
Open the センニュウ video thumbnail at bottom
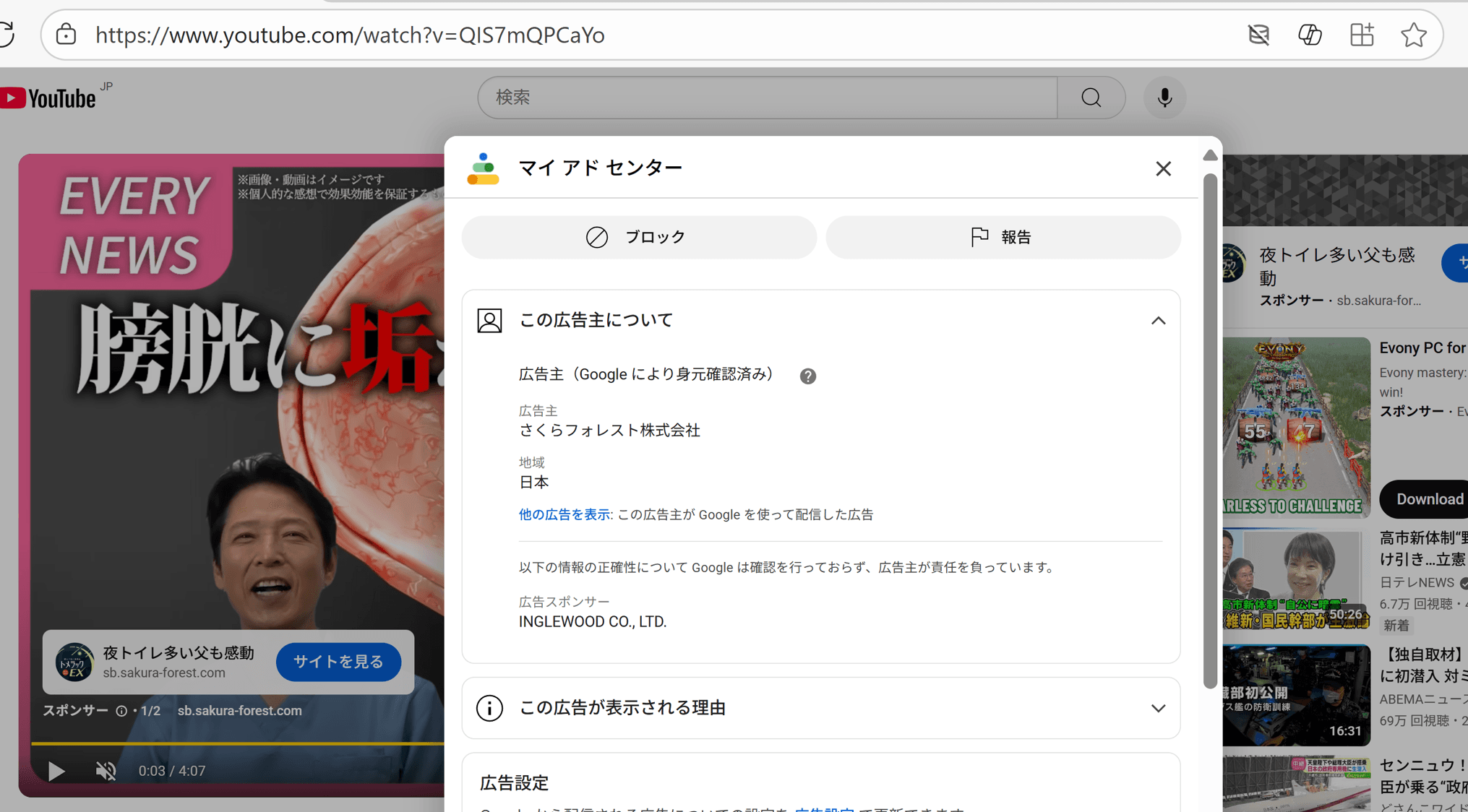point(1296,785)
